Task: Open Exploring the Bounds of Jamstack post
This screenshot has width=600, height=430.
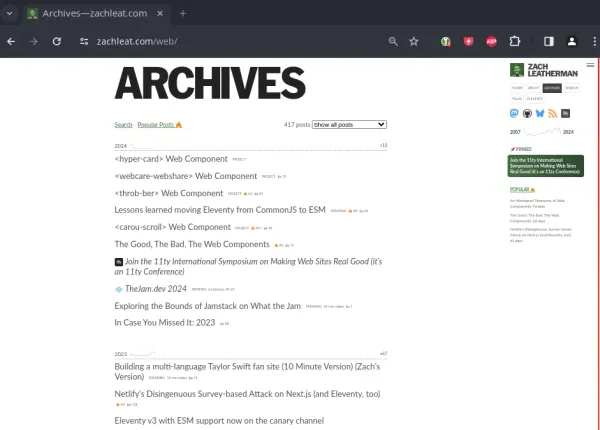Action: pos(208,306)
